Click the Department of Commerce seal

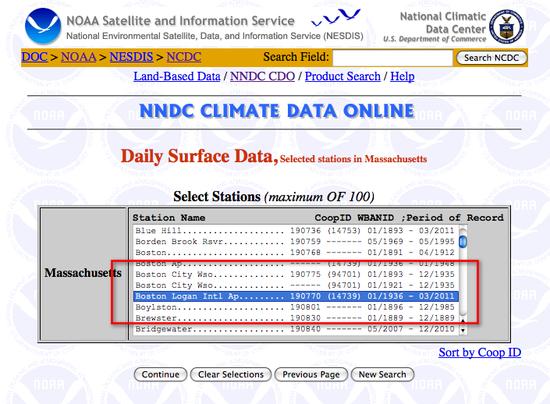(x=506, y=27)
